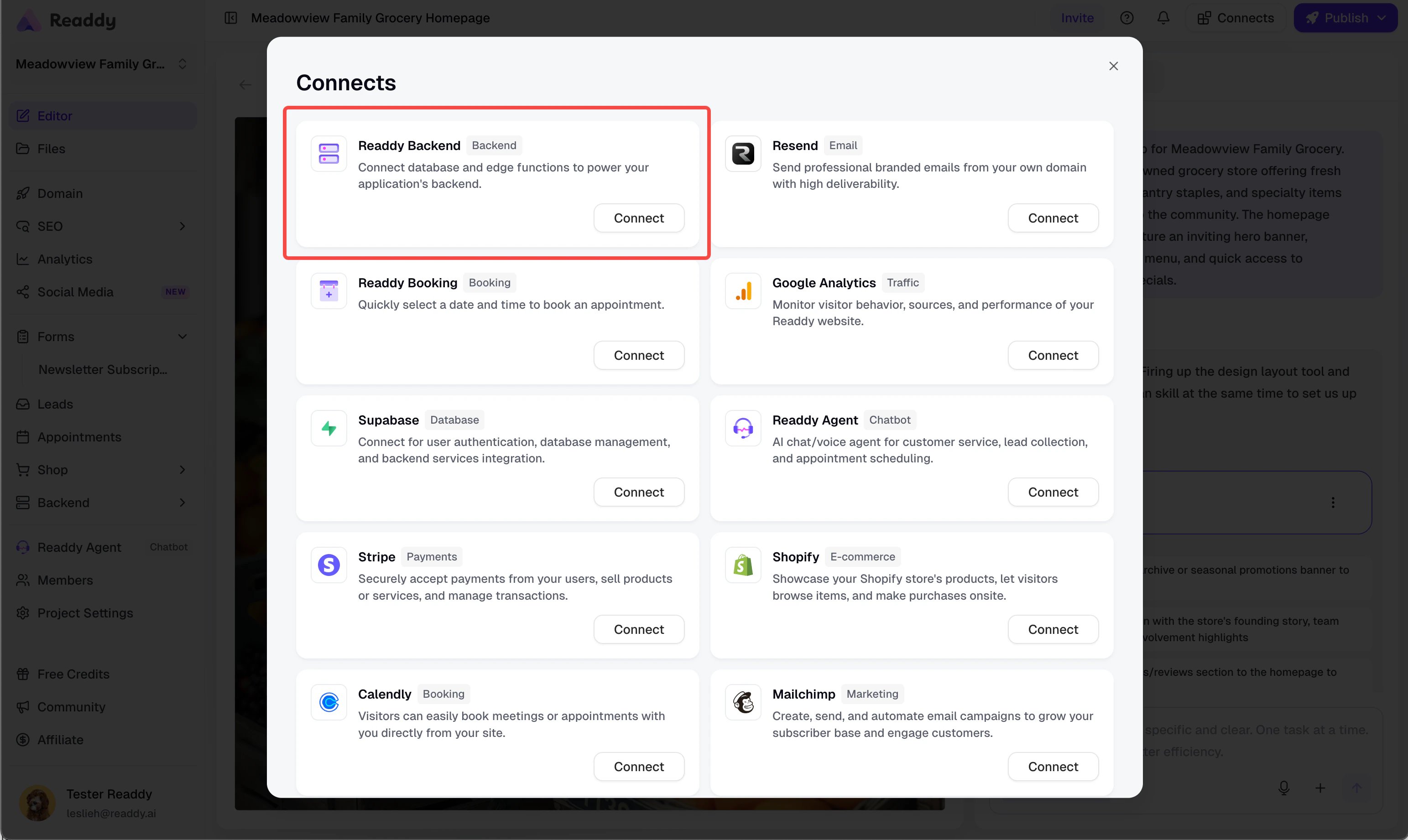This screenshot has height=840, width=1408.
Task: Connect Google Analytics
Action: click(1053, 355)
